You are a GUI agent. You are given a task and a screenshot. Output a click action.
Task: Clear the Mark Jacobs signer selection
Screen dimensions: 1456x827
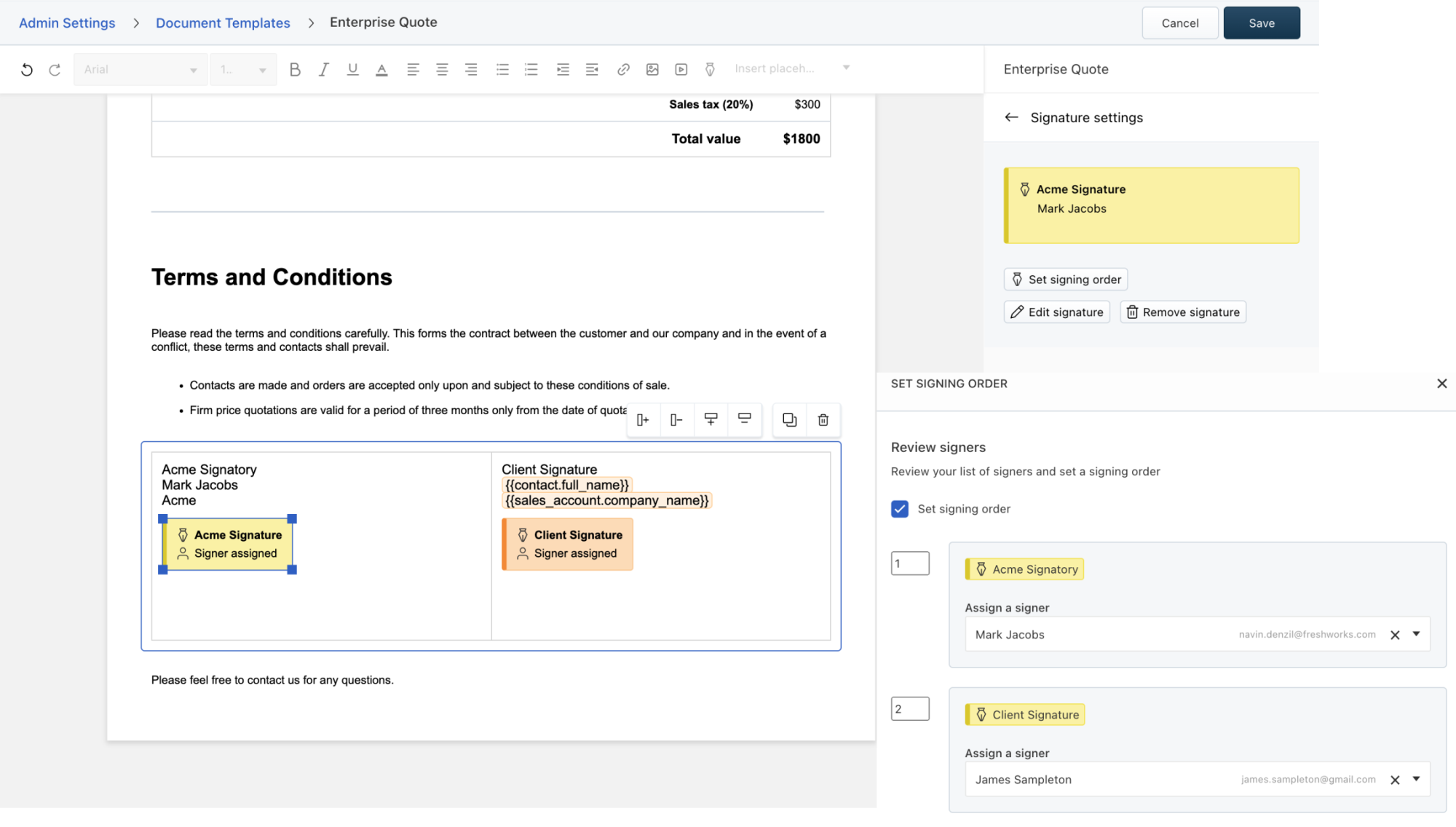[x=1395, y=635]
